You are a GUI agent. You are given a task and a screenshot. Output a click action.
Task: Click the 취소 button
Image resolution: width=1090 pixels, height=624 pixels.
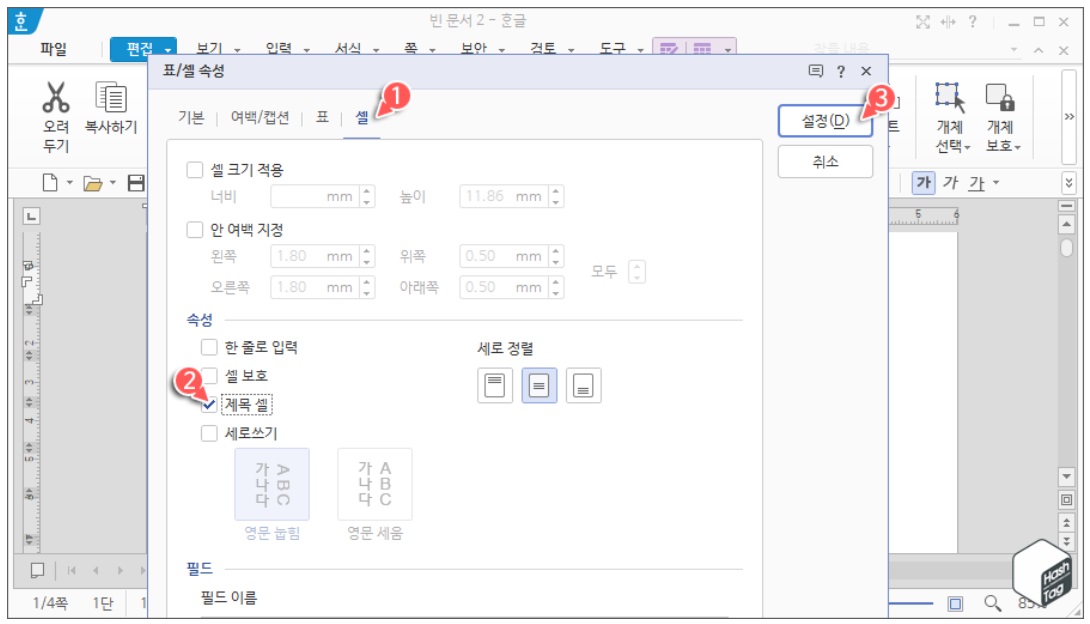click(825, 162)
